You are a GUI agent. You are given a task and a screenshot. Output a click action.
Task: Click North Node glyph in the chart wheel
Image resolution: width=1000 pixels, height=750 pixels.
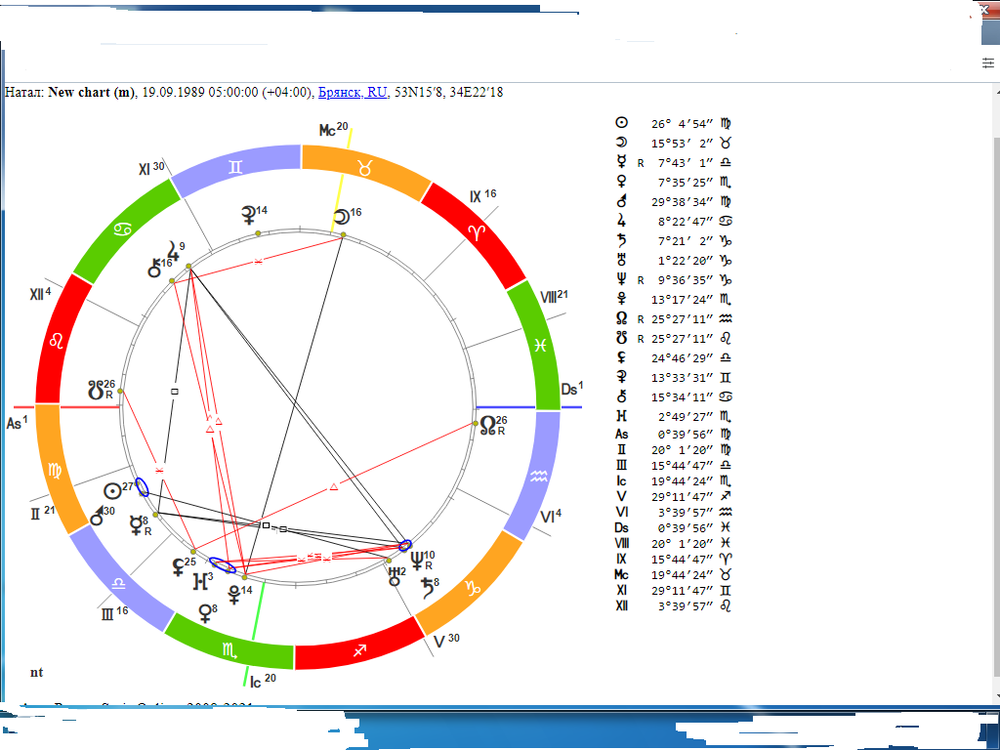tap(489, 425)
